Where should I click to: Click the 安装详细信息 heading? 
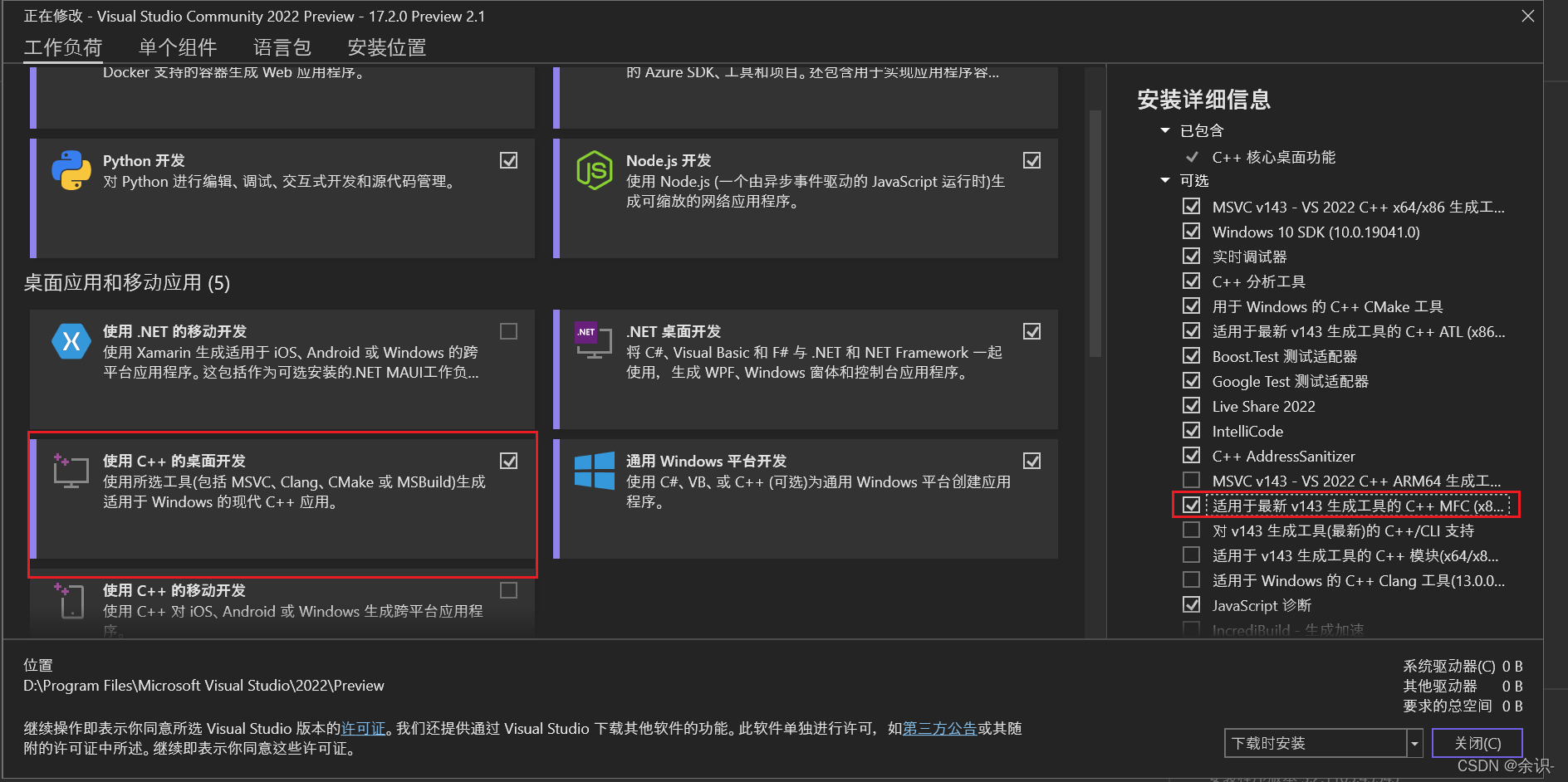tap(1203, 100)
